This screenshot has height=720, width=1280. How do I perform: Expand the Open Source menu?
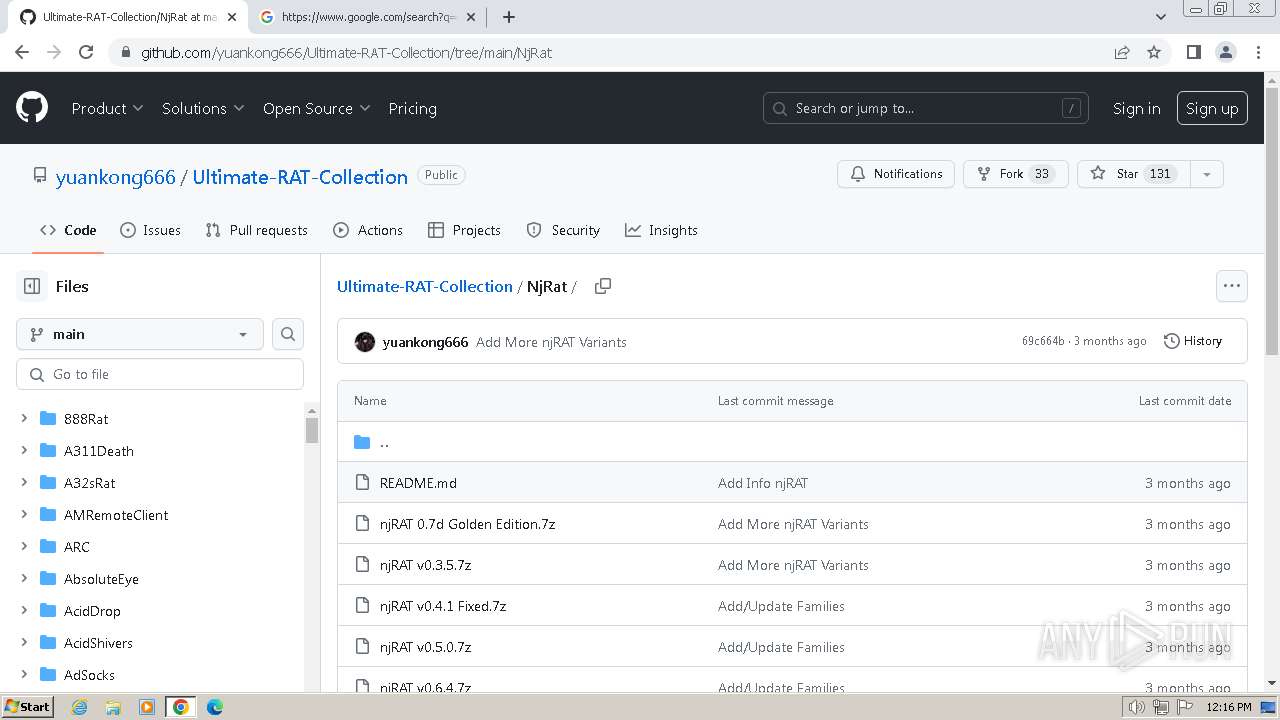click(x=316, y=108)
